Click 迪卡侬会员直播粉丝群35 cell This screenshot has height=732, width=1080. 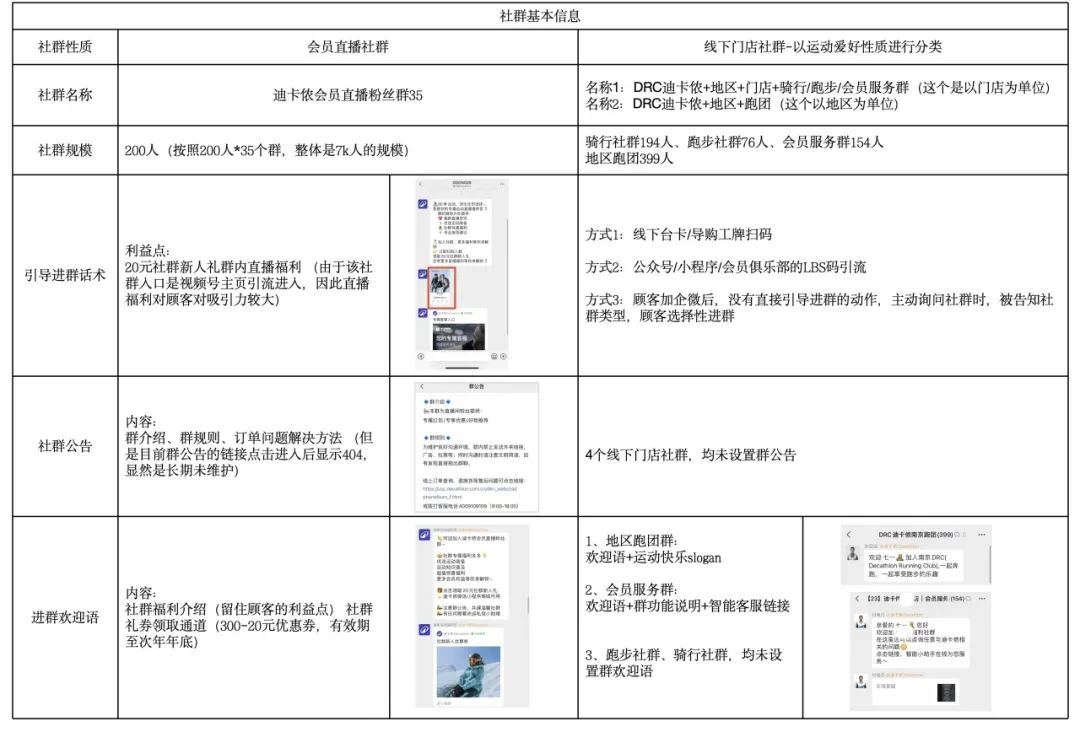(348, 95)
